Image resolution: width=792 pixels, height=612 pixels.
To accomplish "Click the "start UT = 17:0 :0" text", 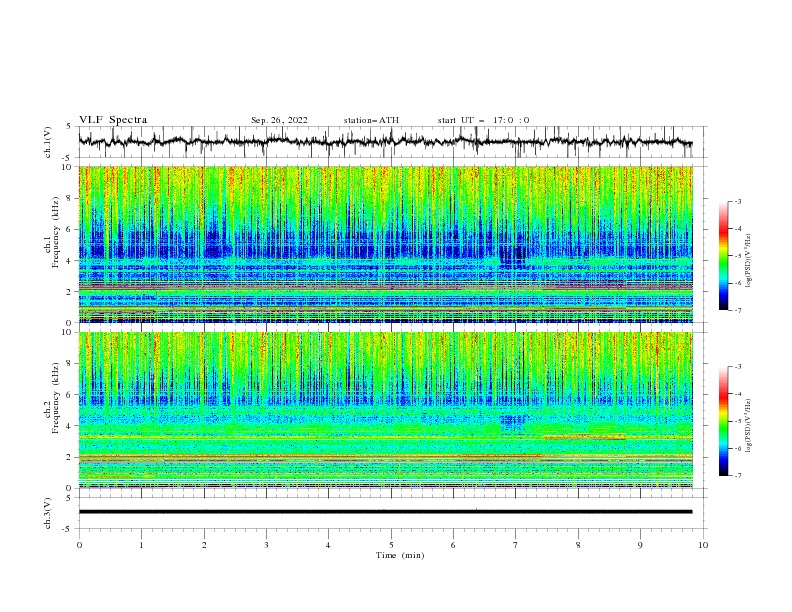I will tap(483, 120).
